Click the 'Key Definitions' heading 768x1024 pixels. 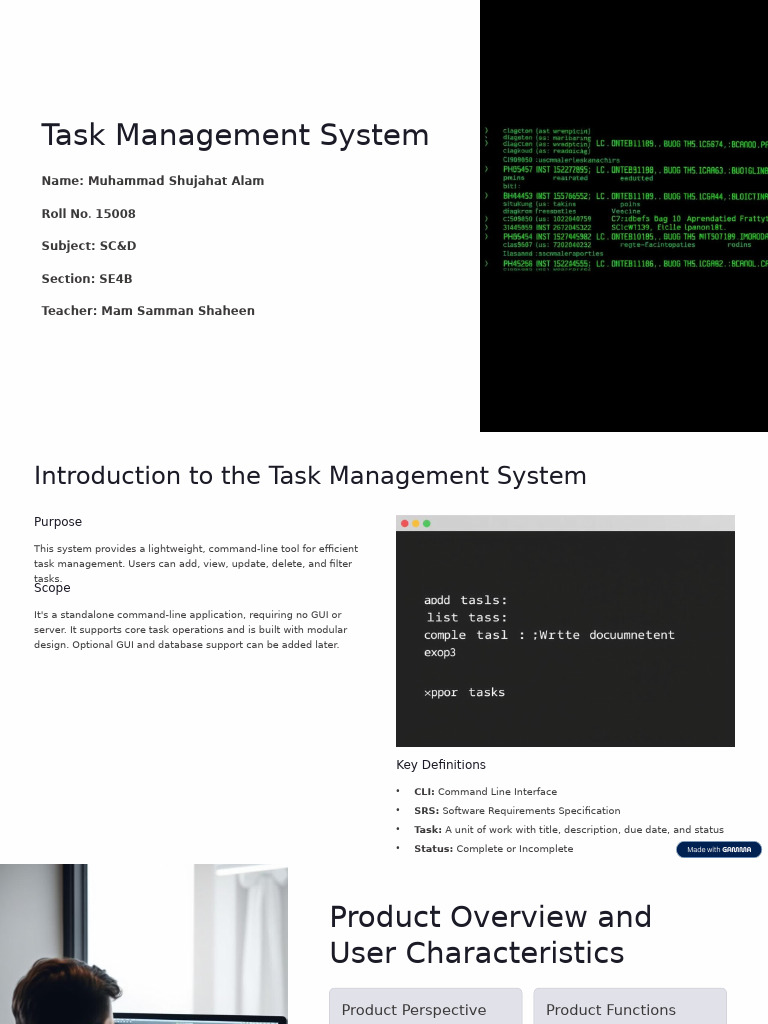coord(441,765)
